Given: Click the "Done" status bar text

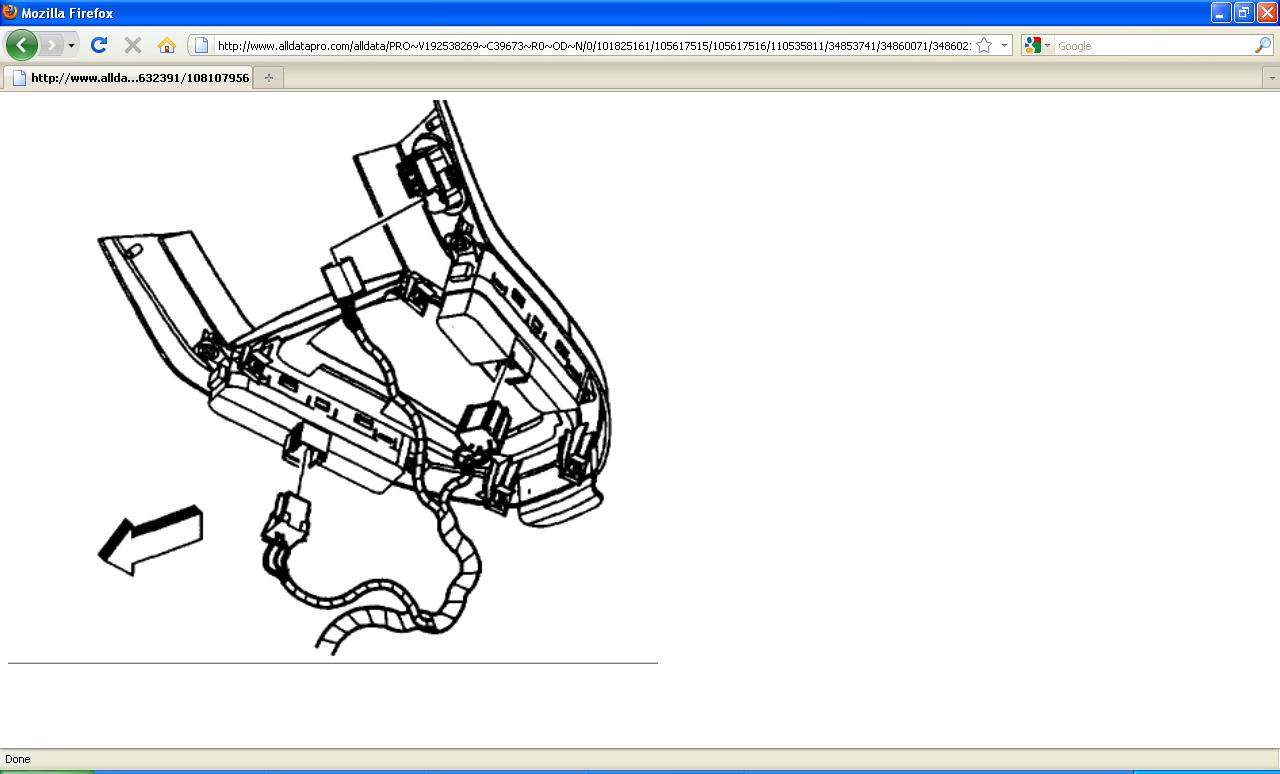Looking at the screenshot, I should point(18,759).
